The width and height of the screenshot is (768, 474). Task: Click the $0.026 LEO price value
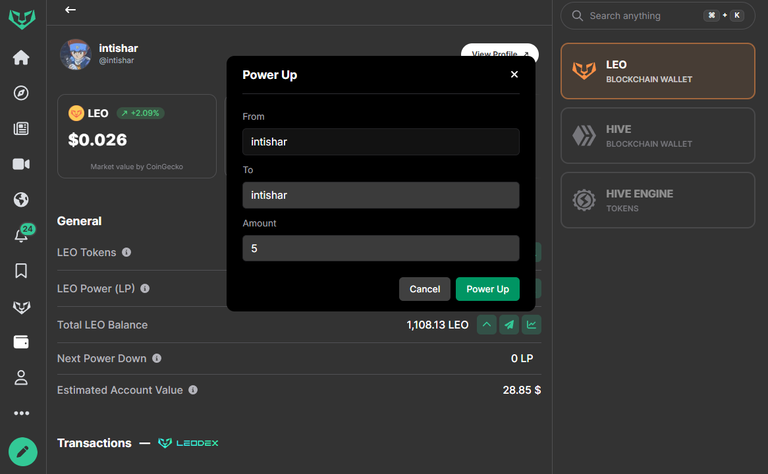point(97,140)
